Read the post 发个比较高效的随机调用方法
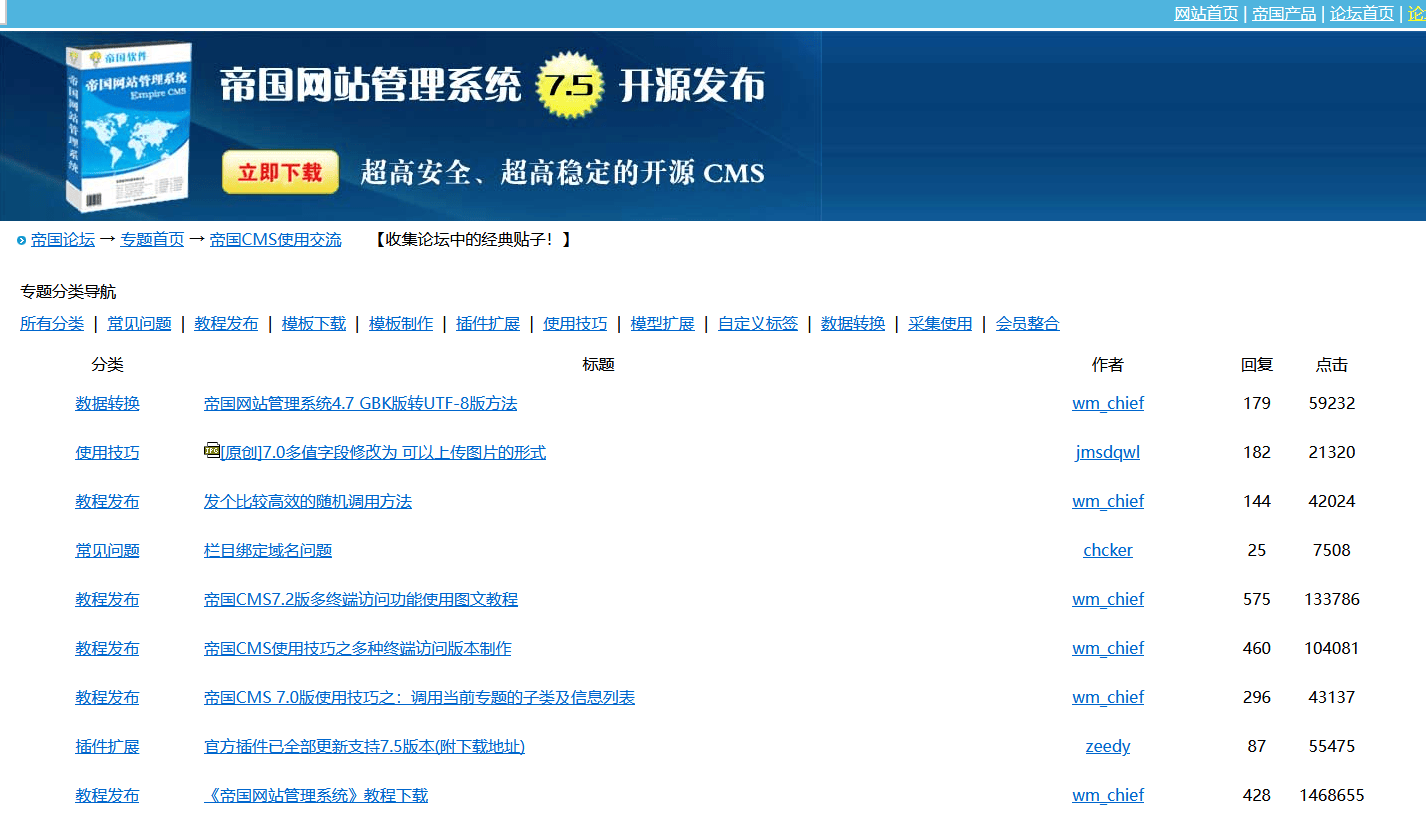The height and width of the screenshot is (823, 1426). pos(308,502)
